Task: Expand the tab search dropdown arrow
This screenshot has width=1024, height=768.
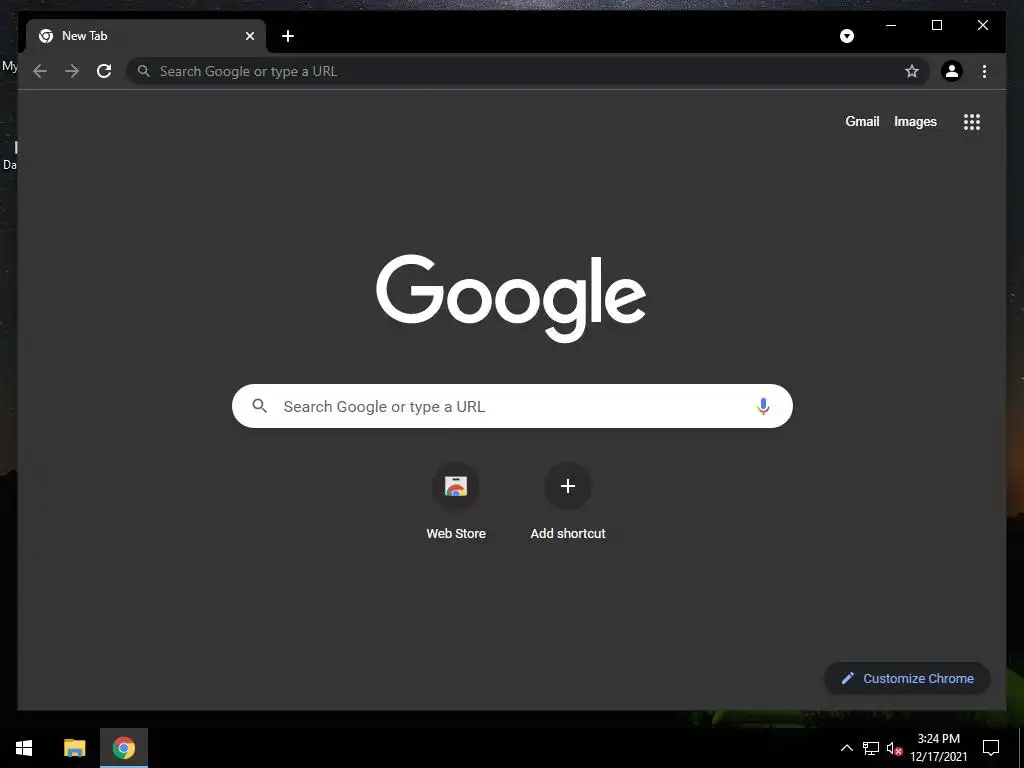Action: 847,36
